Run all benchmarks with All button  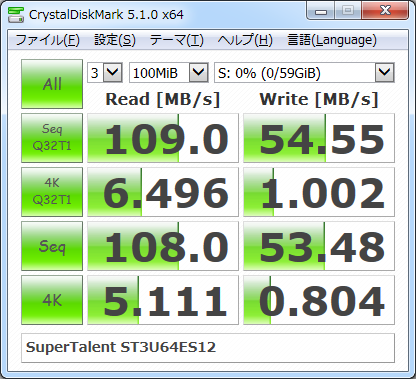52,84
